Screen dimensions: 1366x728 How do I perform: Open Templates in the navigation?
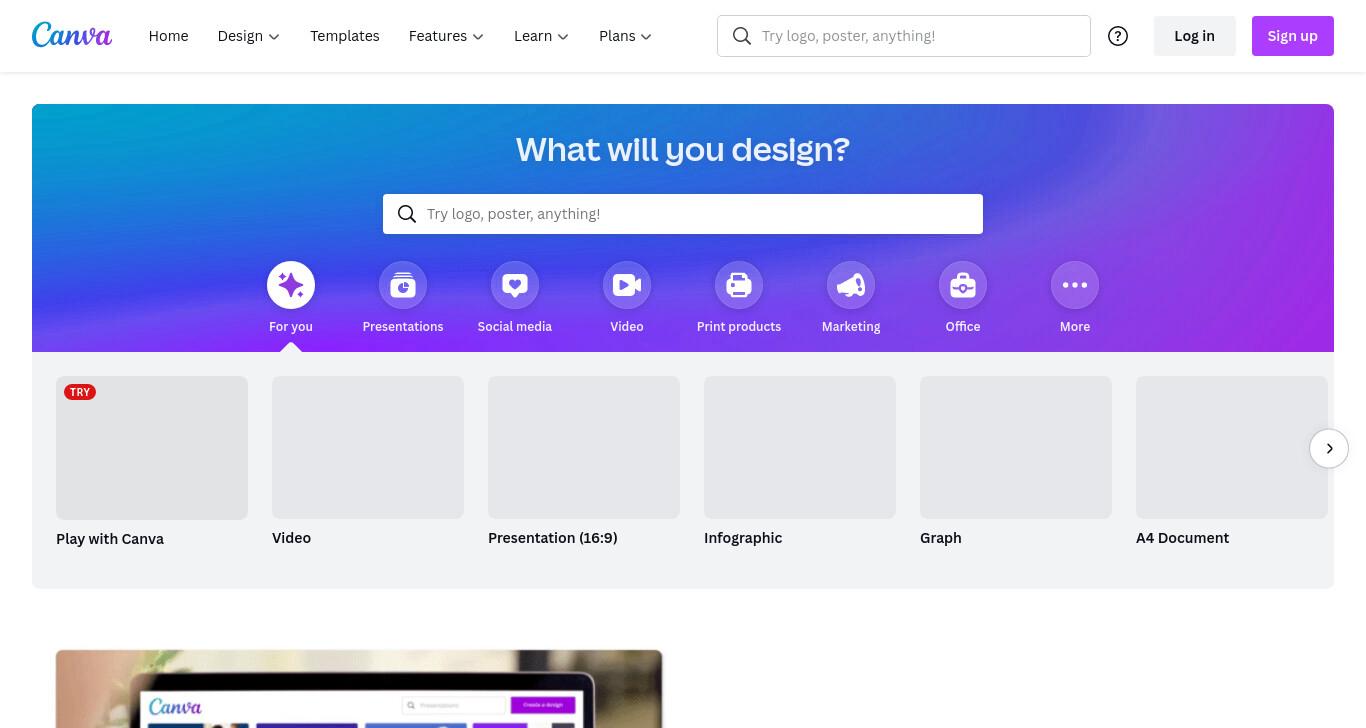[x=345, y=36]
